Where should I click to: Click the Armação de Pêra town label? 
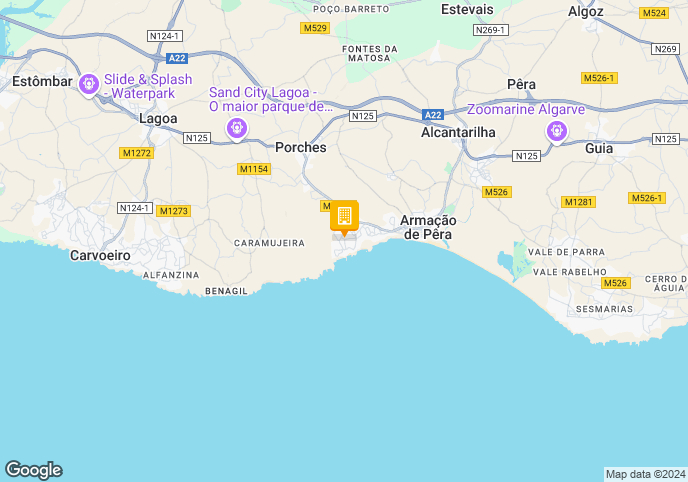[428, 227]
